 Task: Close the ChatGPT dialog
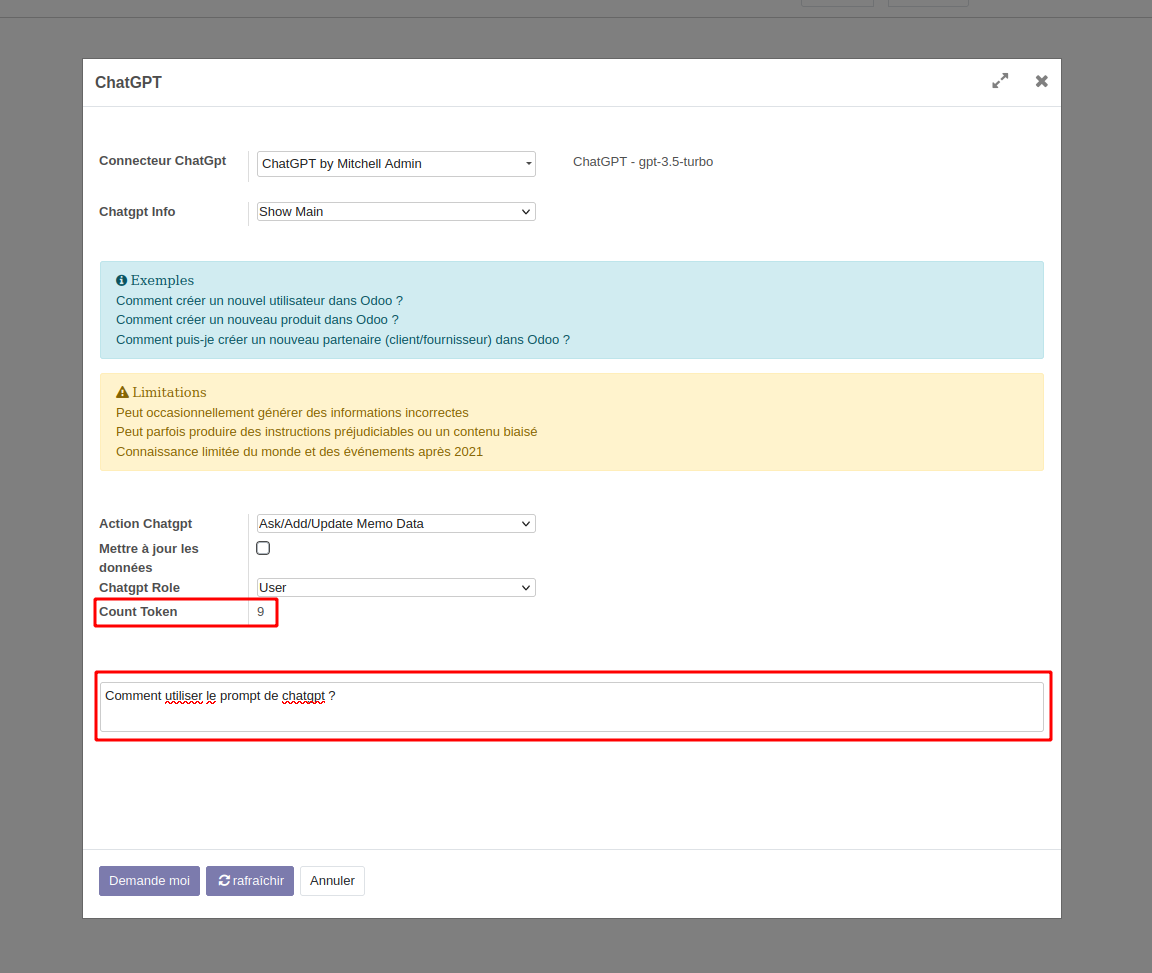point(1041,81)
